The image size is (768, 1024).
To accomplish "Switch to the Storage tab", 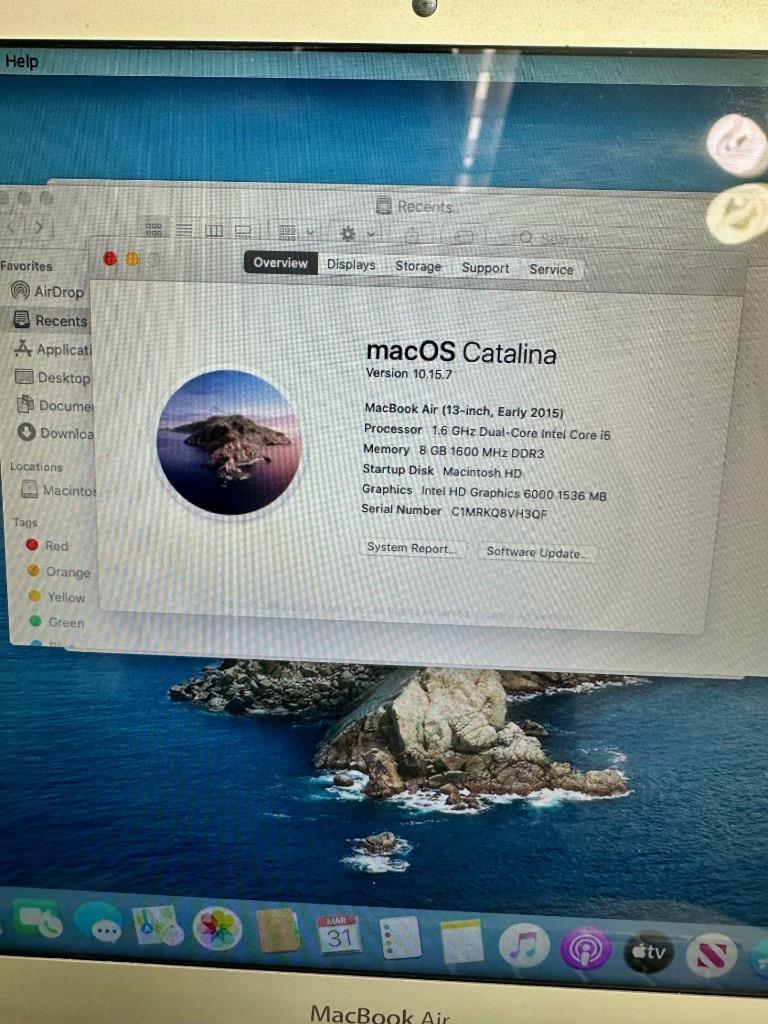I will (418, 266).
